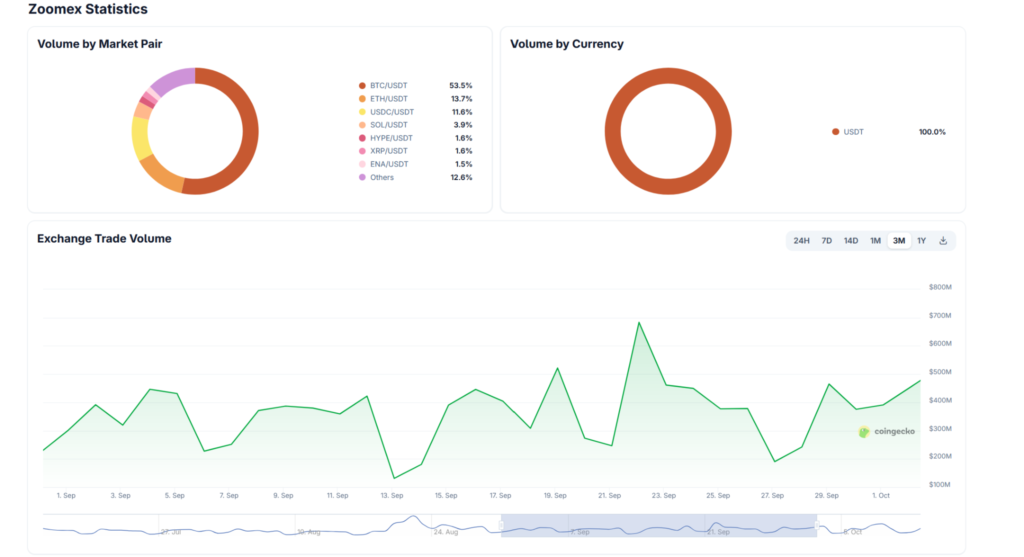The image size is (1024, 557).
Task: Click the BTC/USDT legend label
Action: click(389, 86)
